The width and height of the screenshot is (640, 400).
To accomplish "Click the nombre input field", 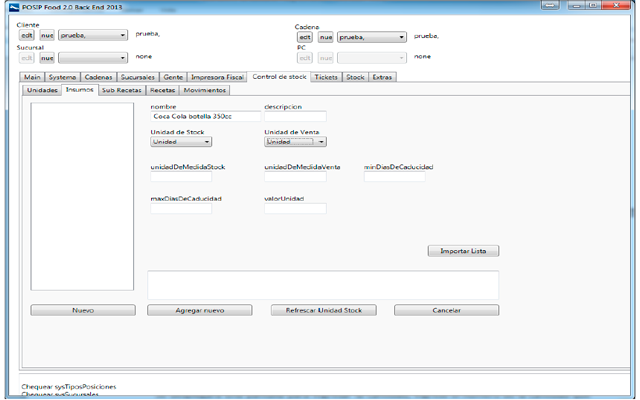I will pos(206,116).
